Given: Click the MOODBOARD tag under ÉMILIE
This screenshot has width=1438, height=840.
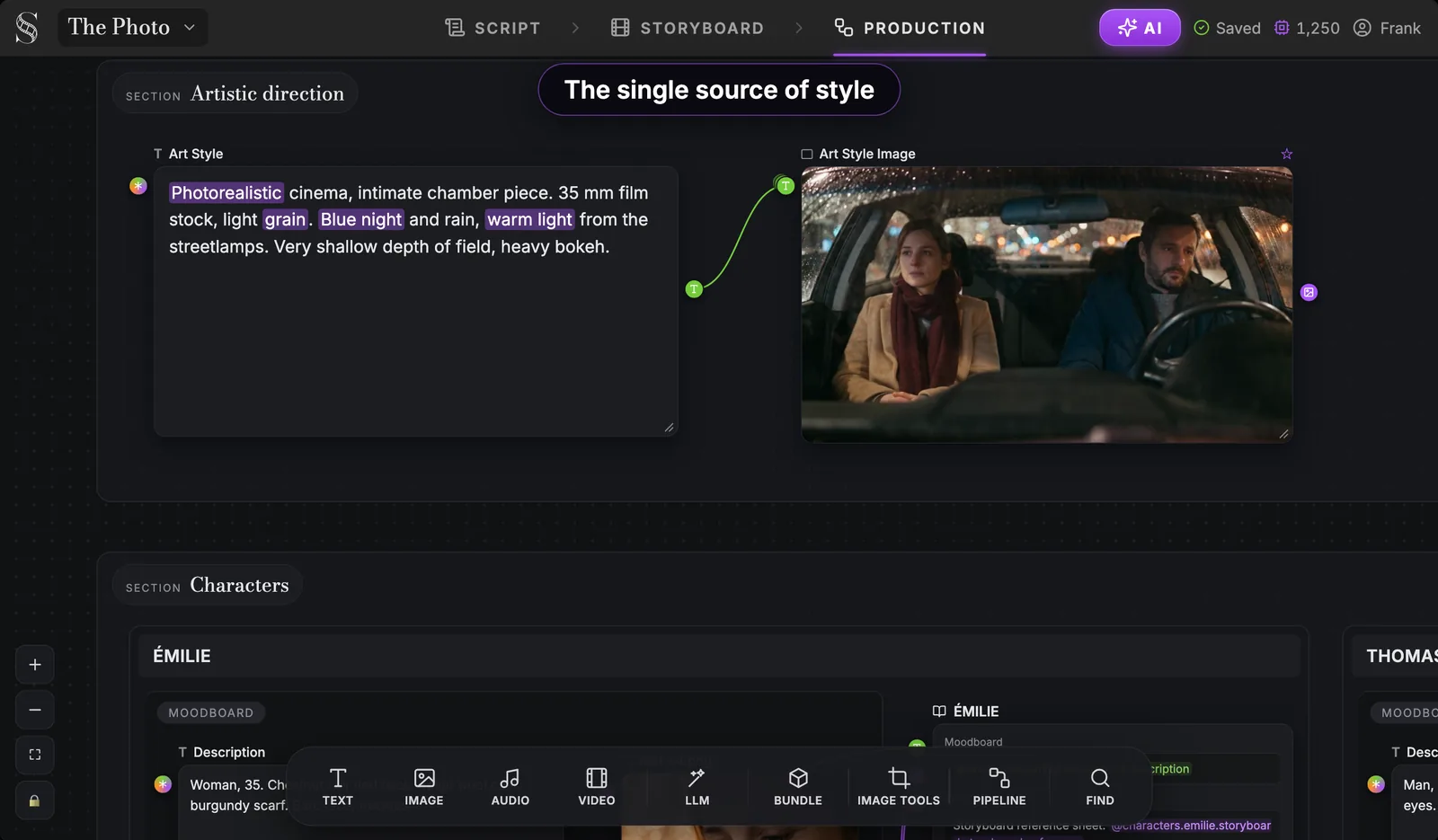Looking at the screenshot, I should click(x=211, y=712).
